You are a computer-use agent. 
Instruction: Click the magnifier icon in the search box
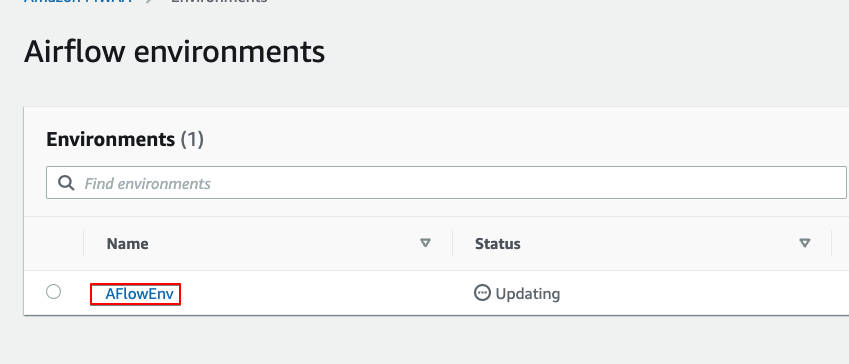point(66,183)
